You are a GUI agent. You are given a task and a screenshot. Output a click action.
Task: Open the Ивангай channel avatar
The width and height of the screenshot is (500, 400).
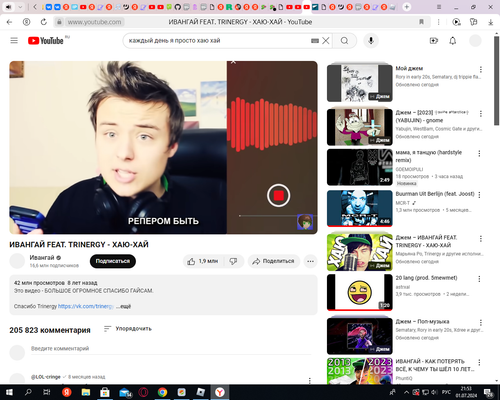[x=17, y=261]
